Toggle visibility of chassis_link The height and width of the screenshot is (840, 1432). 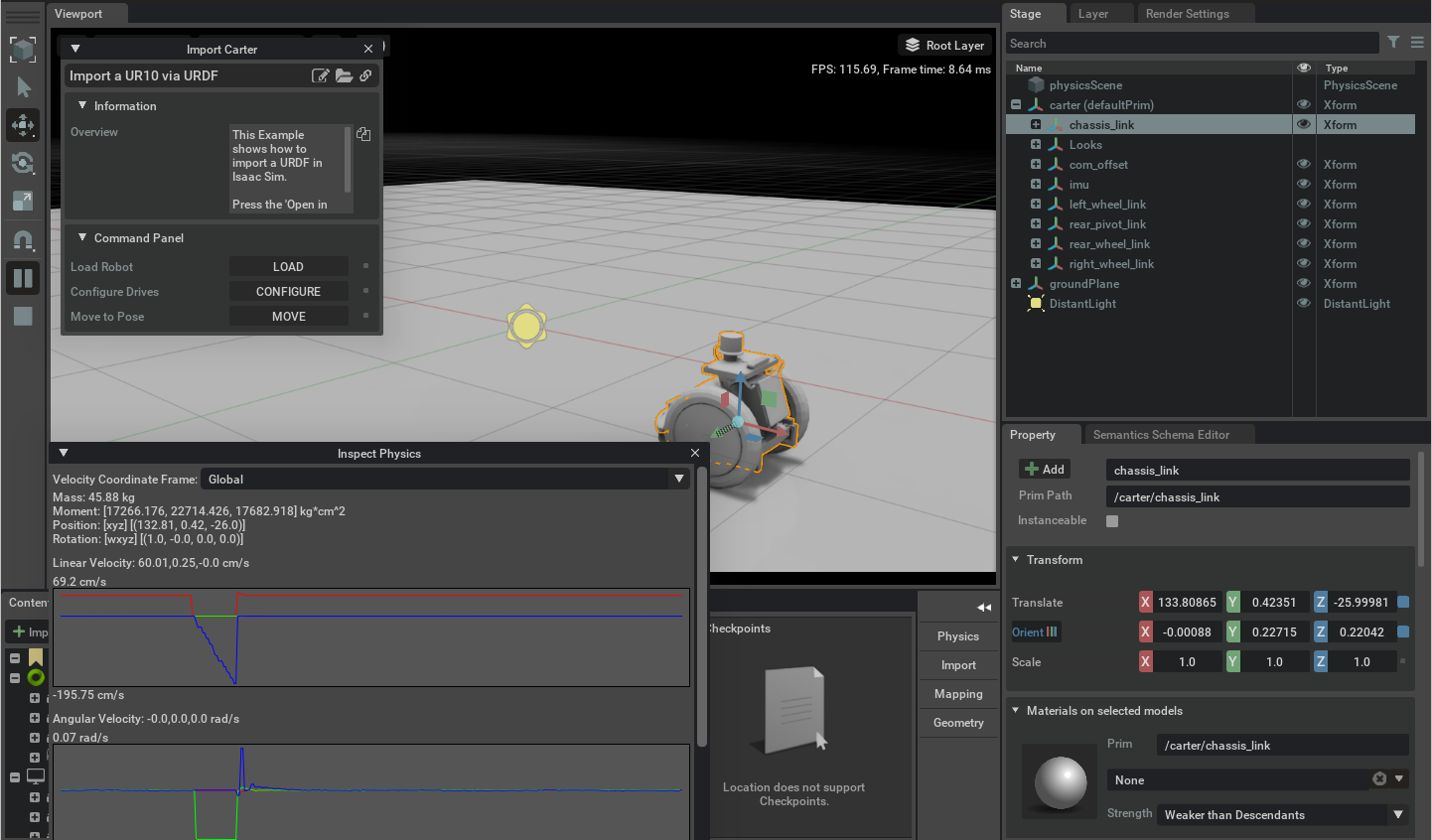point(1304,124)
